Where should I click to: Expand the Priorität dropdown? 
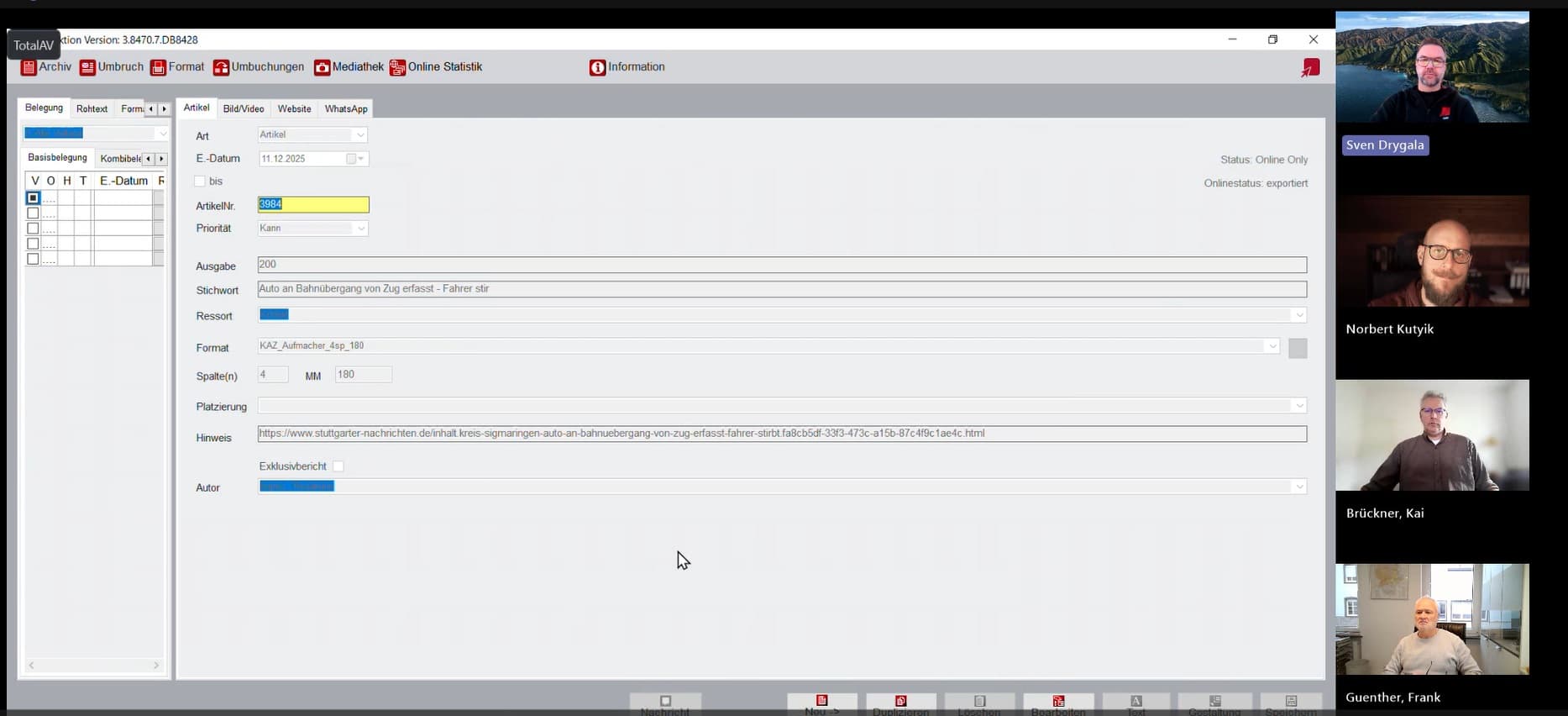[361, 229]
